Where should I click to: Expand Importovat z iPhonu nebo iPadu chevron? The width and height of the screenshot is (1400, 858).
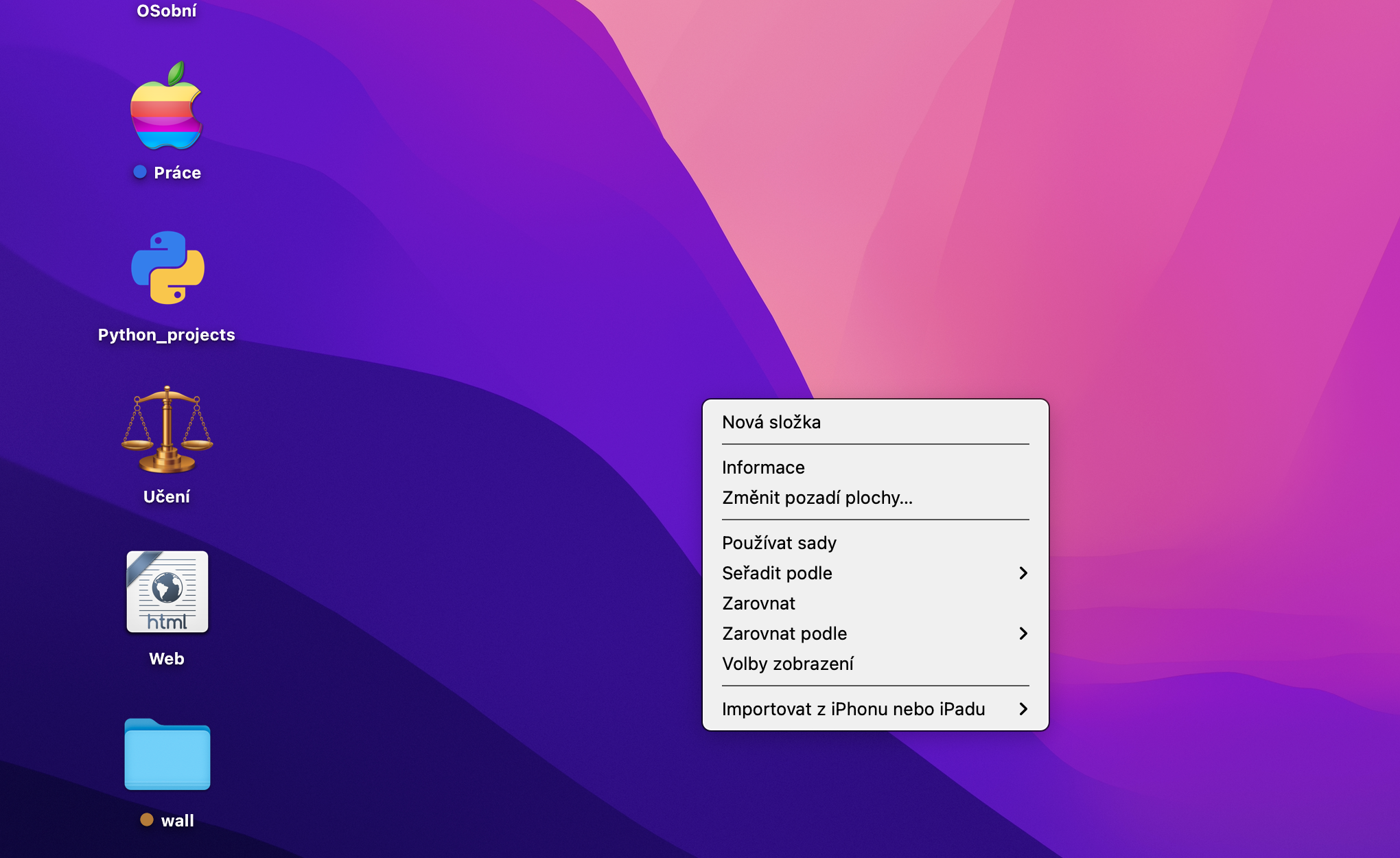tap(1023, 709)
